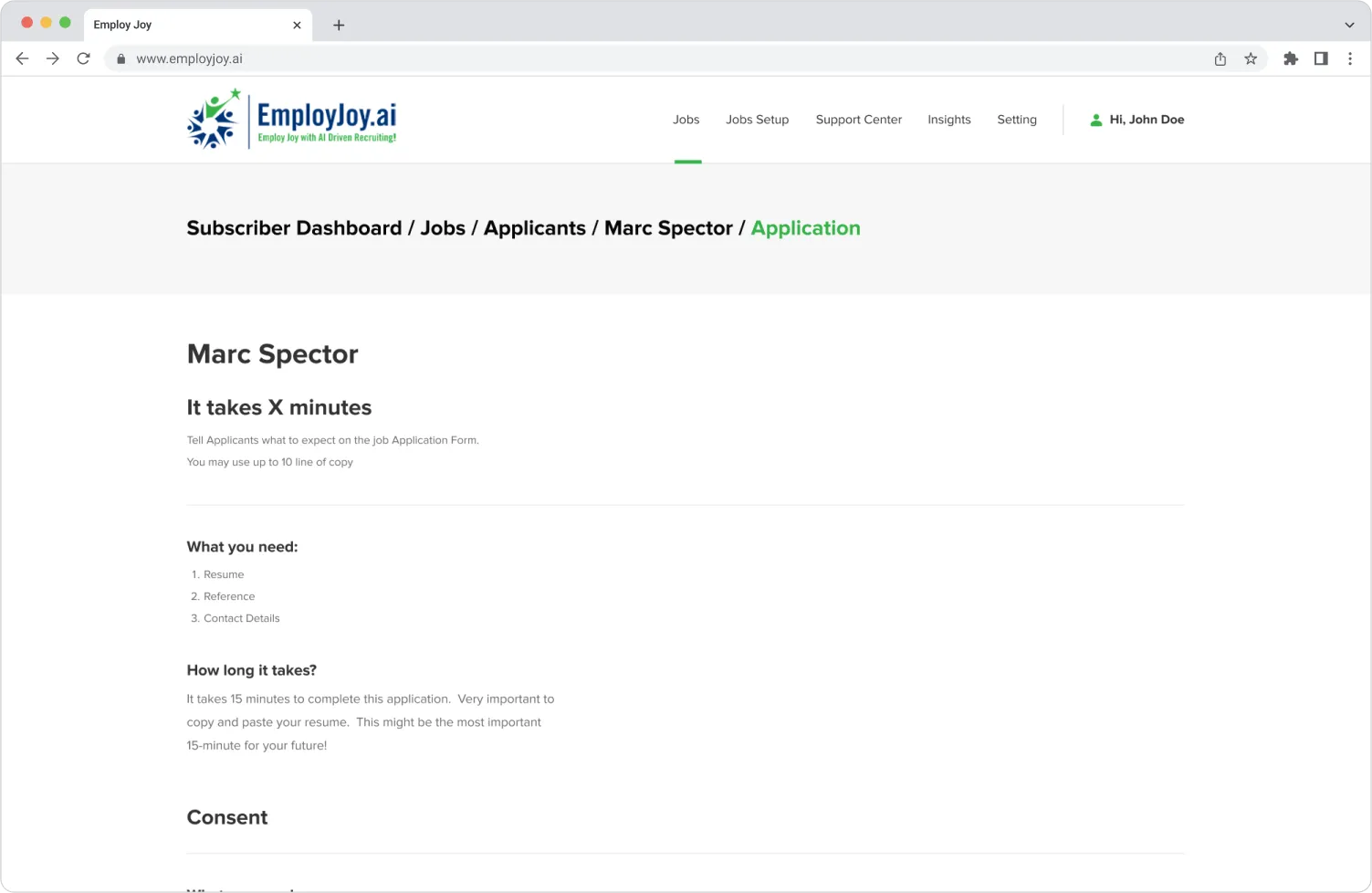Open the Support Center menu item
This screenshot has height=893, width=1372.
click(x=858, y=120)
